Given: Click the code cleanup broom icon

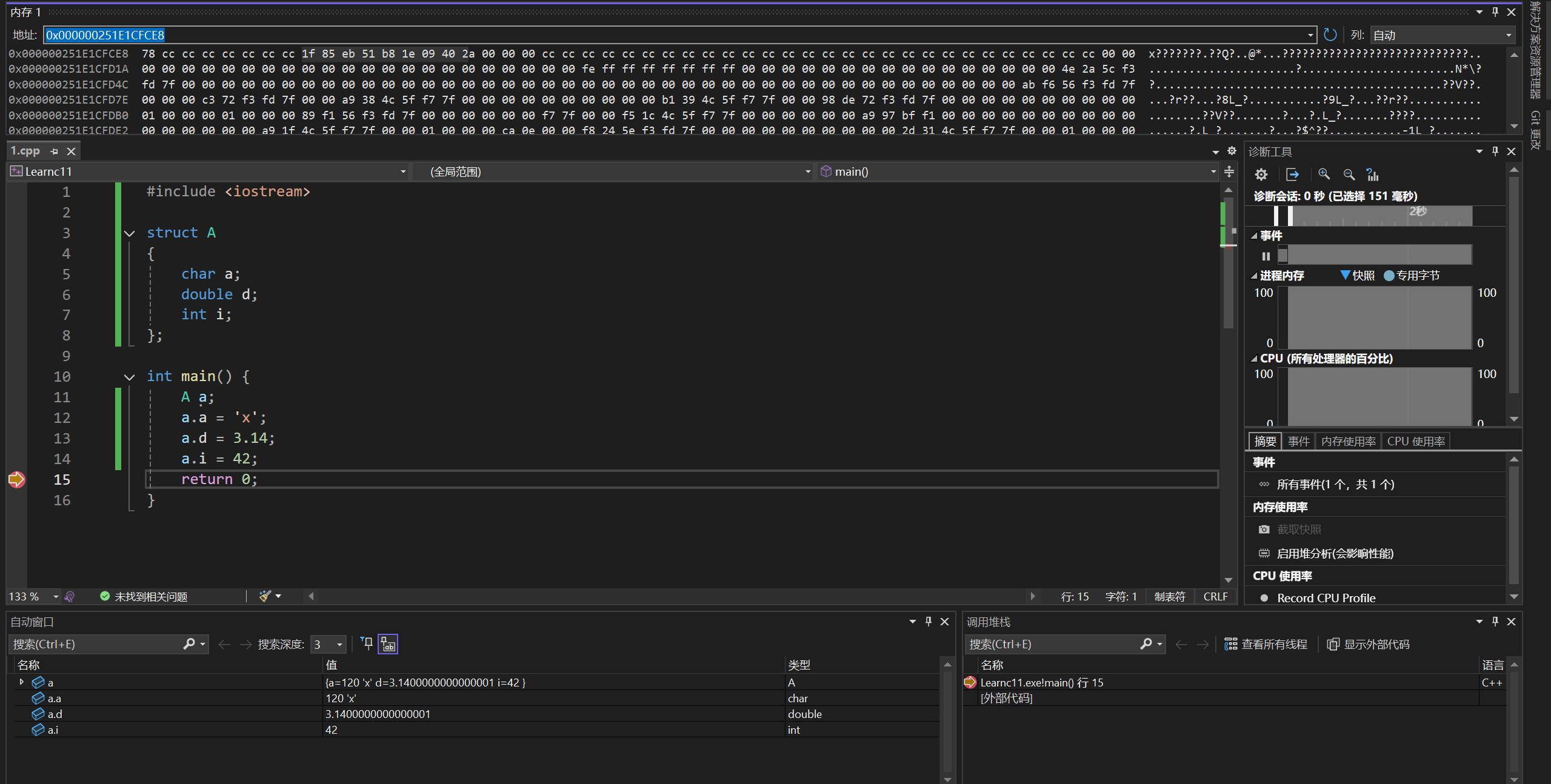Looking at the screenshot, I should (x=265, y=596).
